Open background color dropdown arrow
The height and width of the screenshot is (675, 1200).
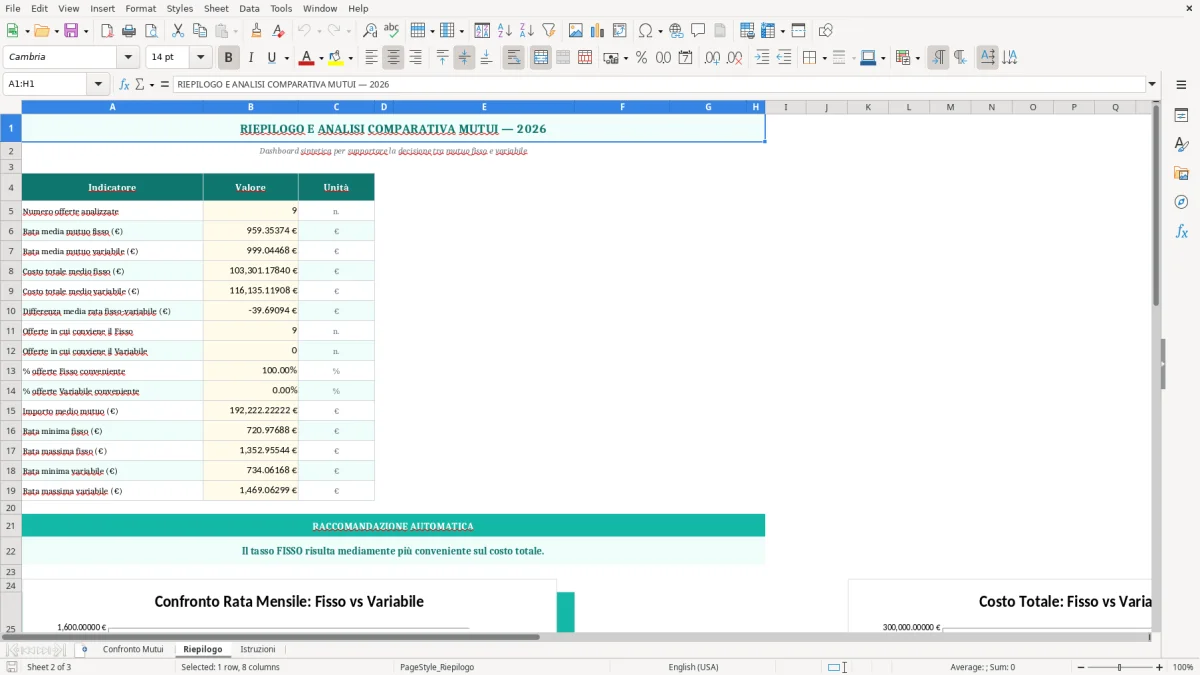click(x=350, y=58)
